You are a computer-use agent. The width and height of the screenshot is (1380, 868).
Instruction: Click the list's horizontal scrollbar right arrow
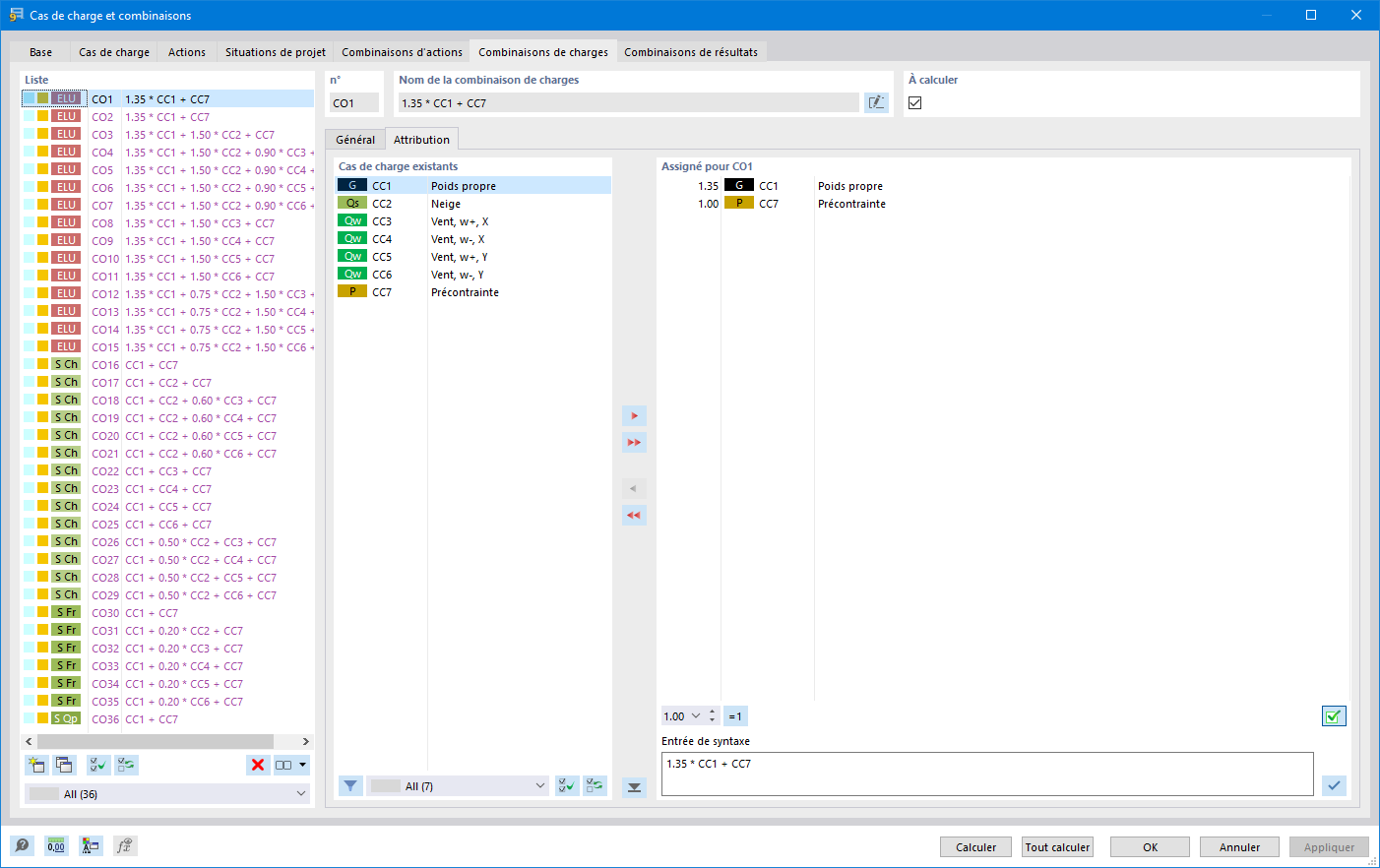click(306, 741)
